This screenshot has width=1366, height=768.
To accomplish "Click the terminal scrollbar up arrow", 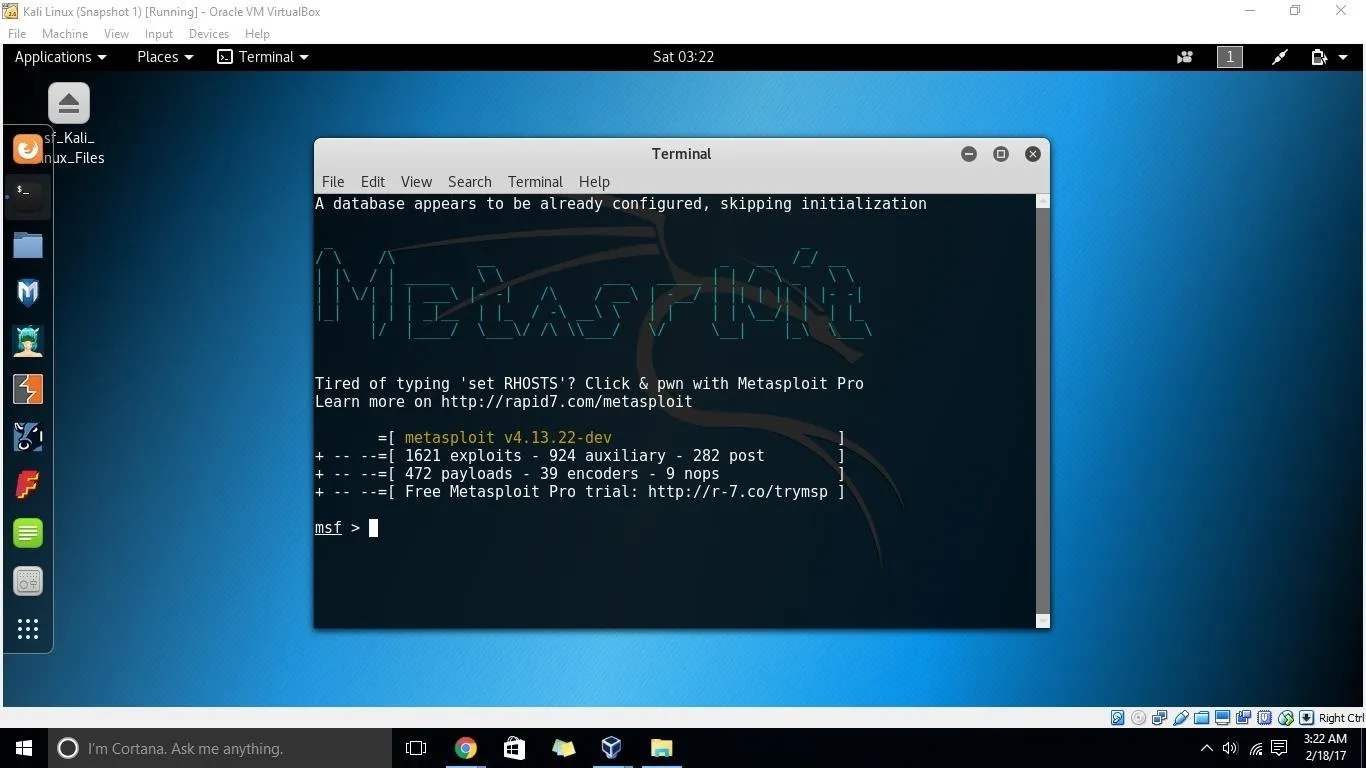I will point(1043,202).
